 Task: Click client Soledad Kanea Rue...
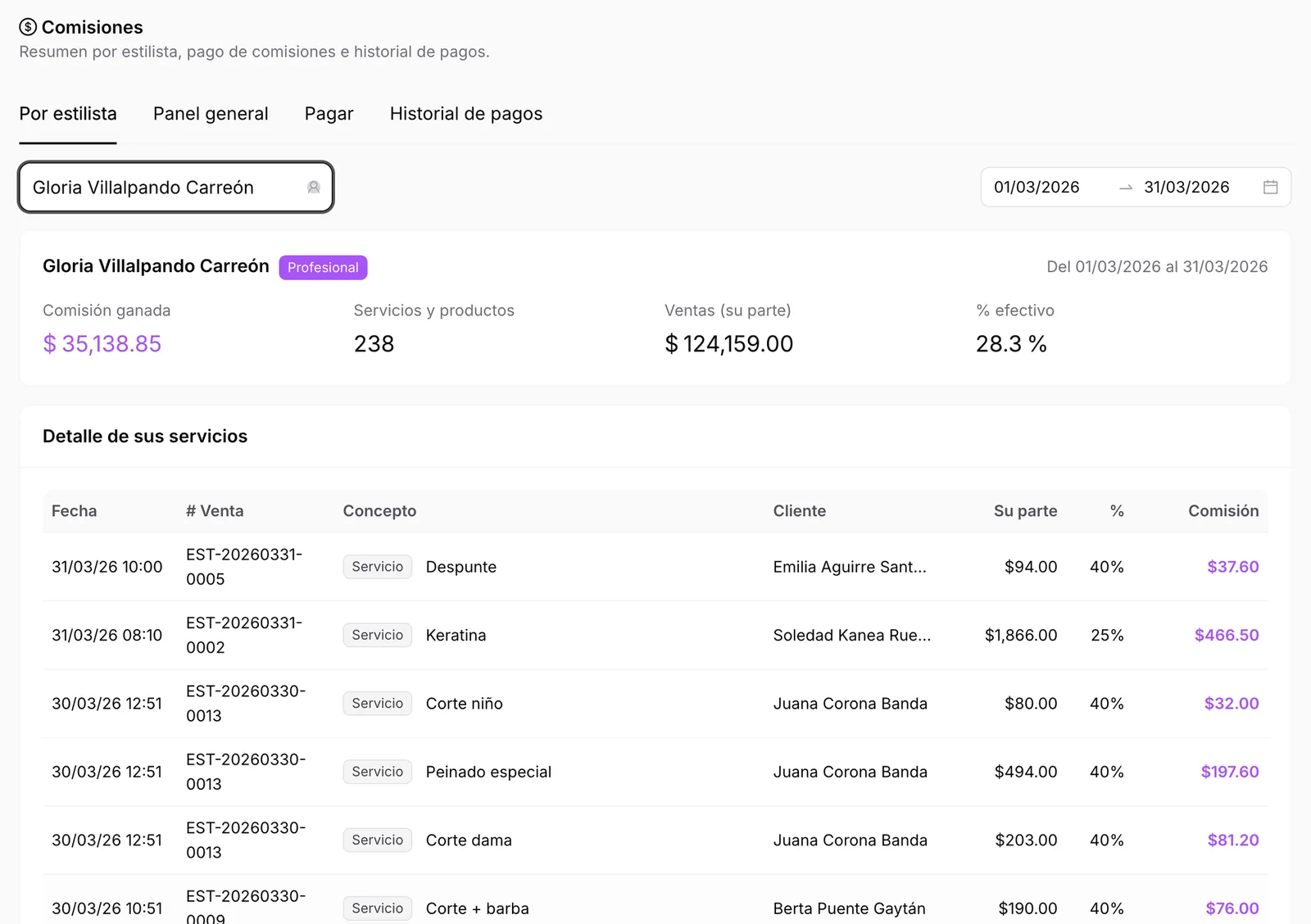pyautogui.click(x=852, y=635)
